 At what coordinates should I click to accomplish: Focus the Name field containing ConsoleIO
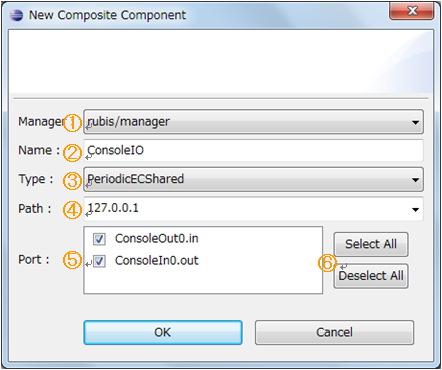point(253,150)
